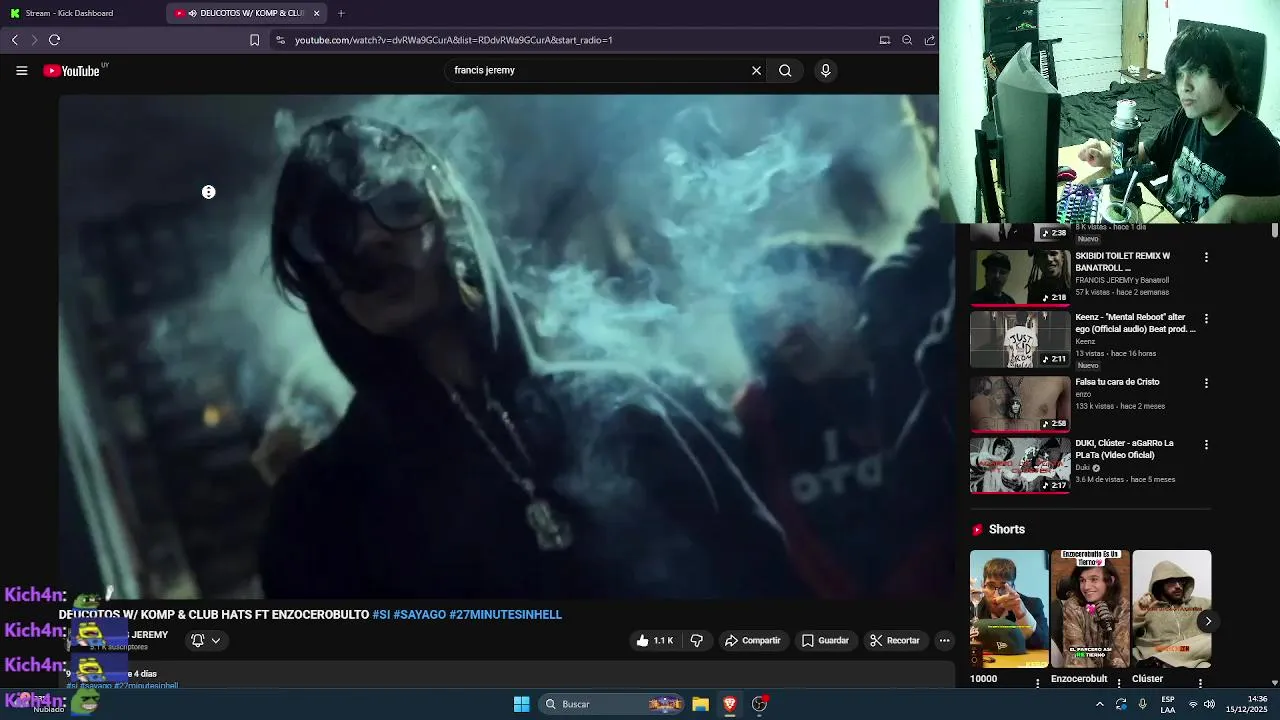Open the Enzocerobulto Short thumbnail
1280x720 pixels.
click(1090, 609)
